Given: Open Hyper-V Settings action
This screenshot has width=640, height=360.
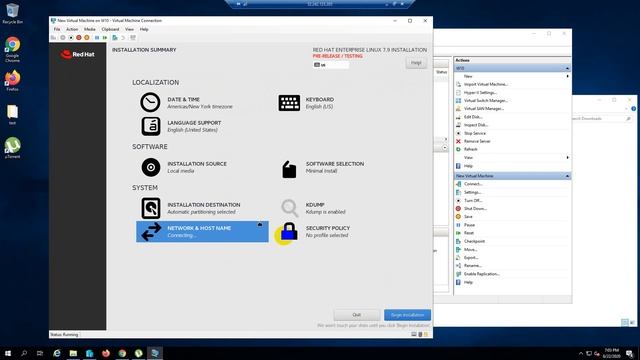Looking at the screenshot, I should (x=480, y=93).
